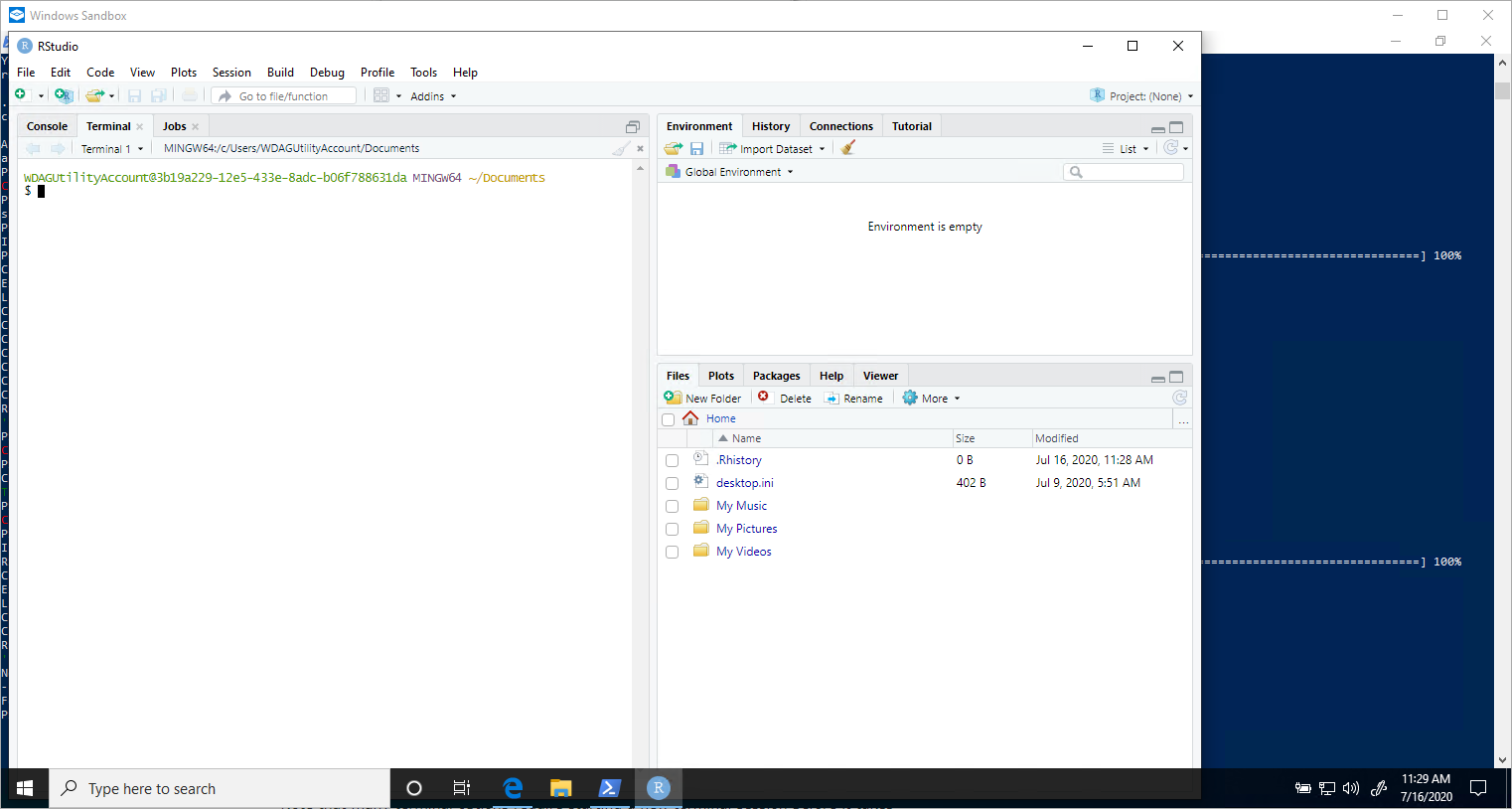Open an existing file using folder toolbar icon
Screen dimensions: 1512x809
tap(92, 94)
